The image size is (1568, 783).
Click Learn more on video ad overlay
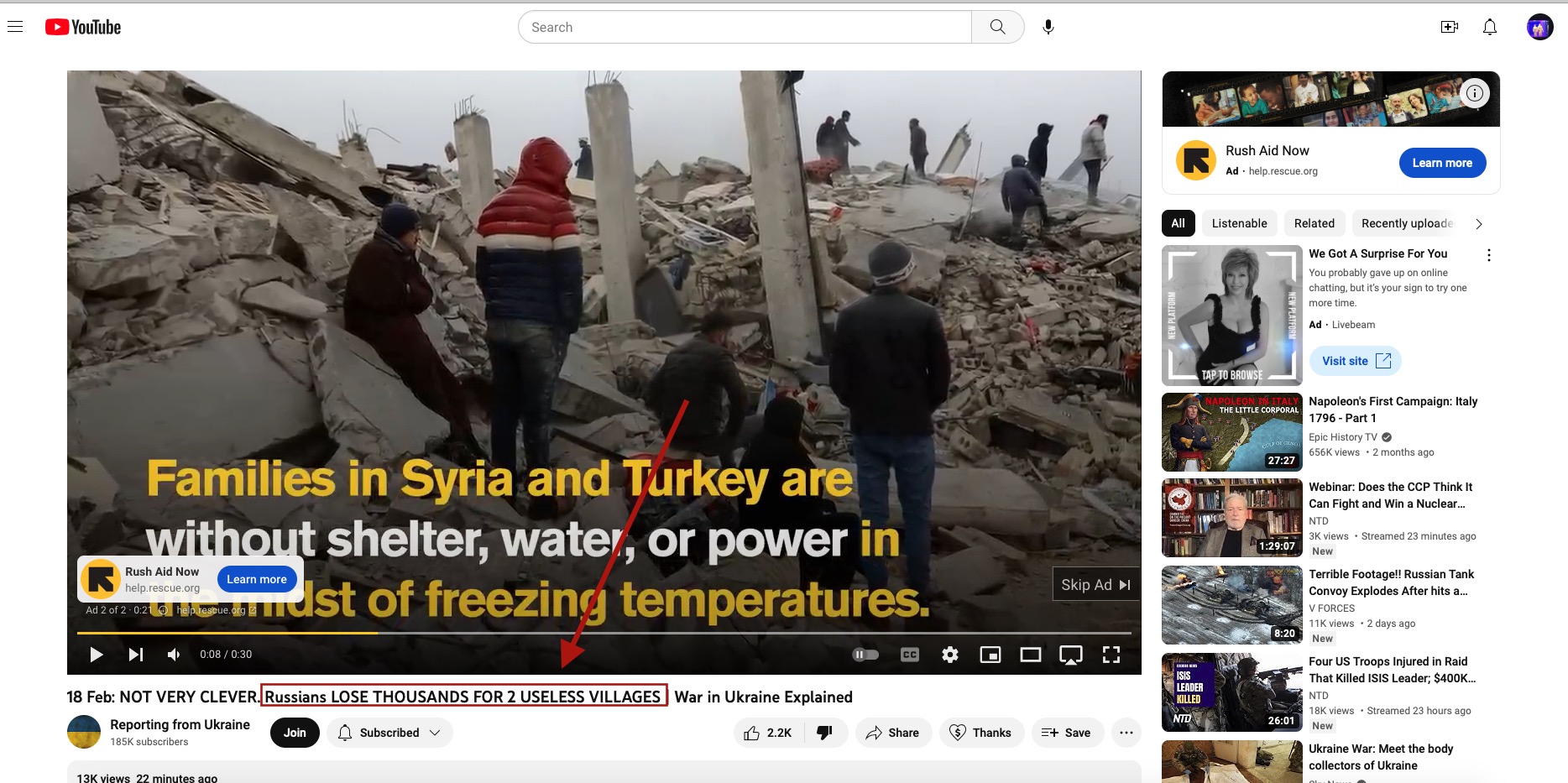(257, 579)
